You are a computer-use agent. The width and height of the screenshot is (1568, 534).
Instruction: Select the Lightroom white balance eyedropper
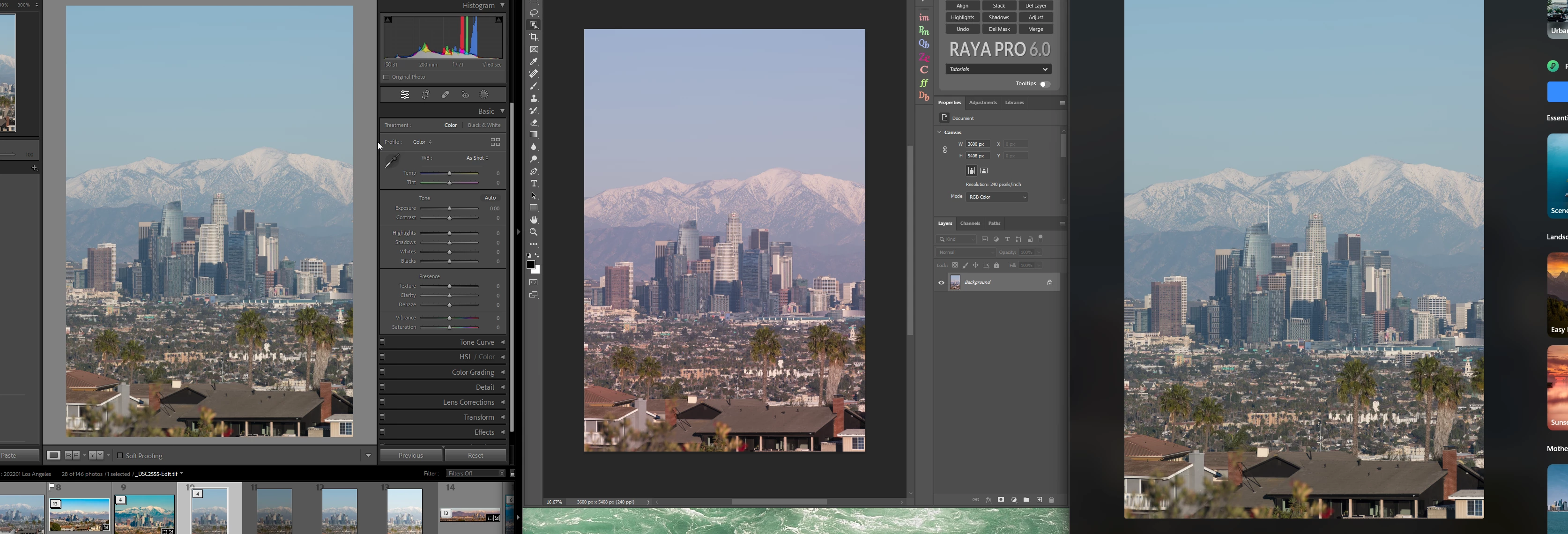pos(392,161)
